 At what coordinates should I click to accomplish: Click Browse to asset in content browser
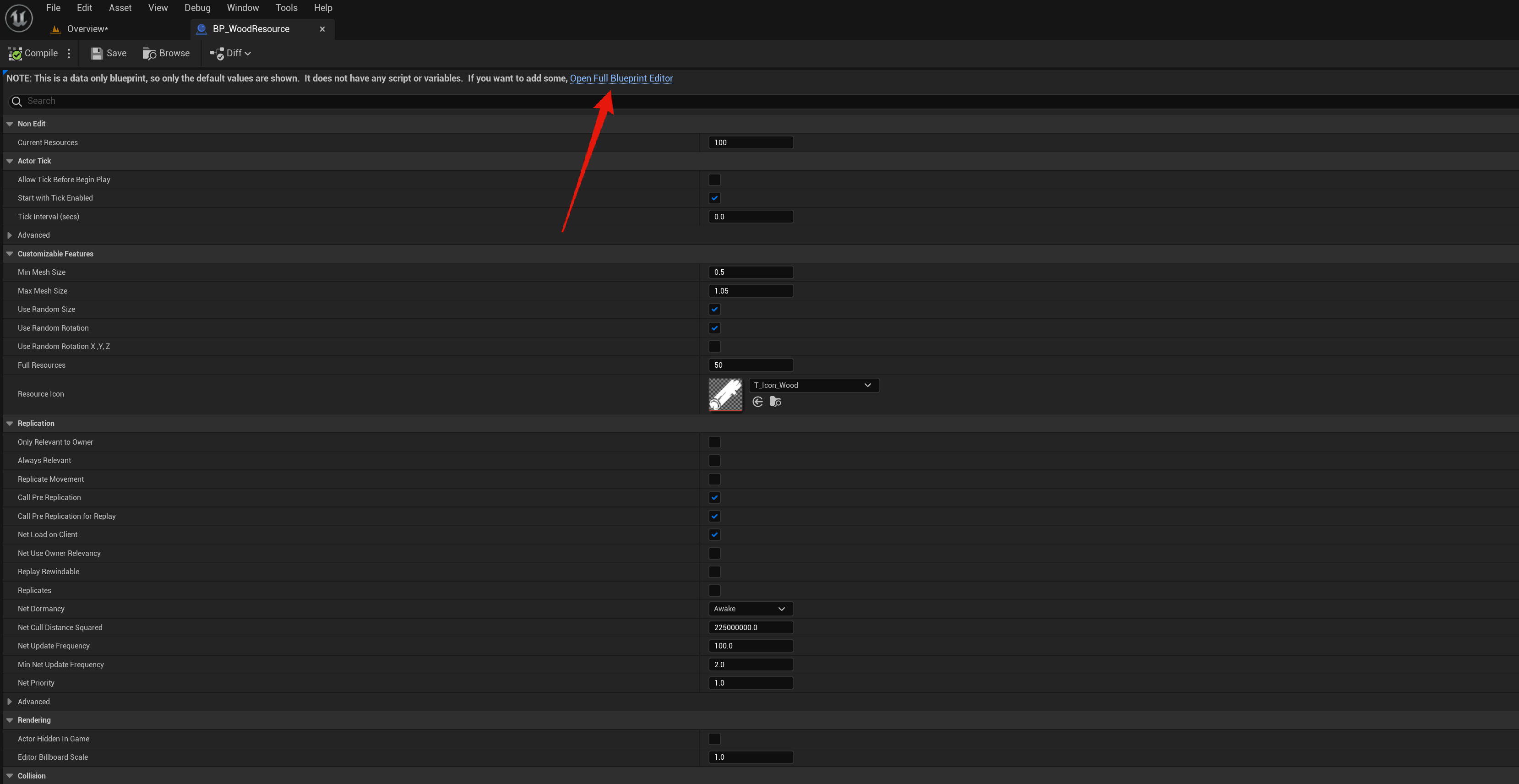[x=166, y=54]
